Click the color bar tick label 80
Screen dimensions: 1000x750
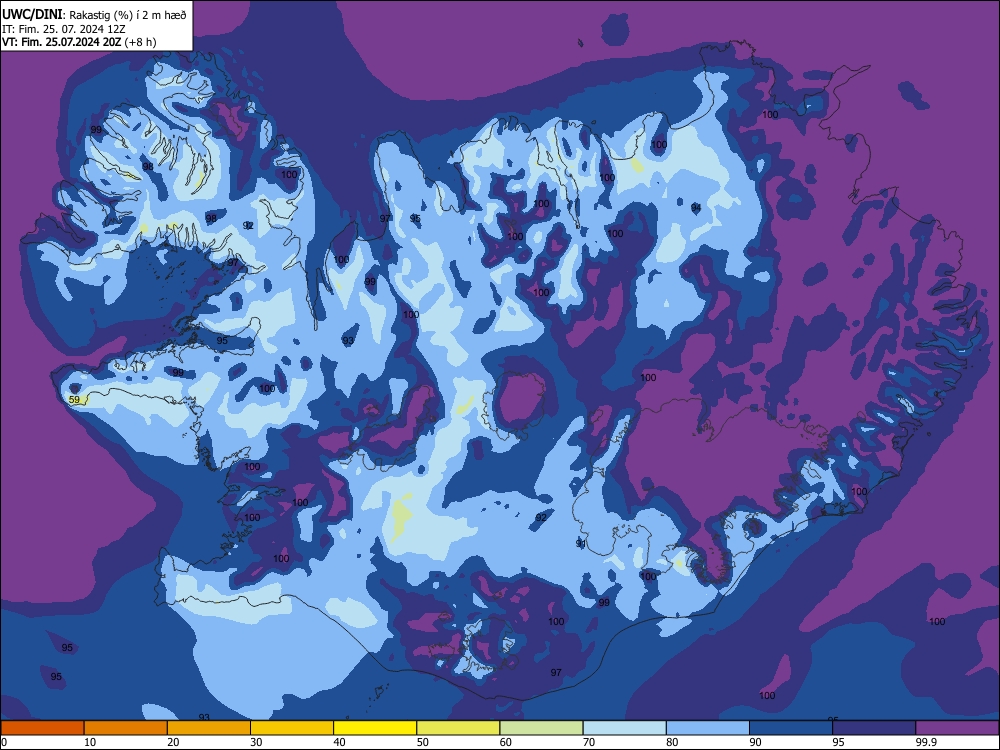[672, 742]
